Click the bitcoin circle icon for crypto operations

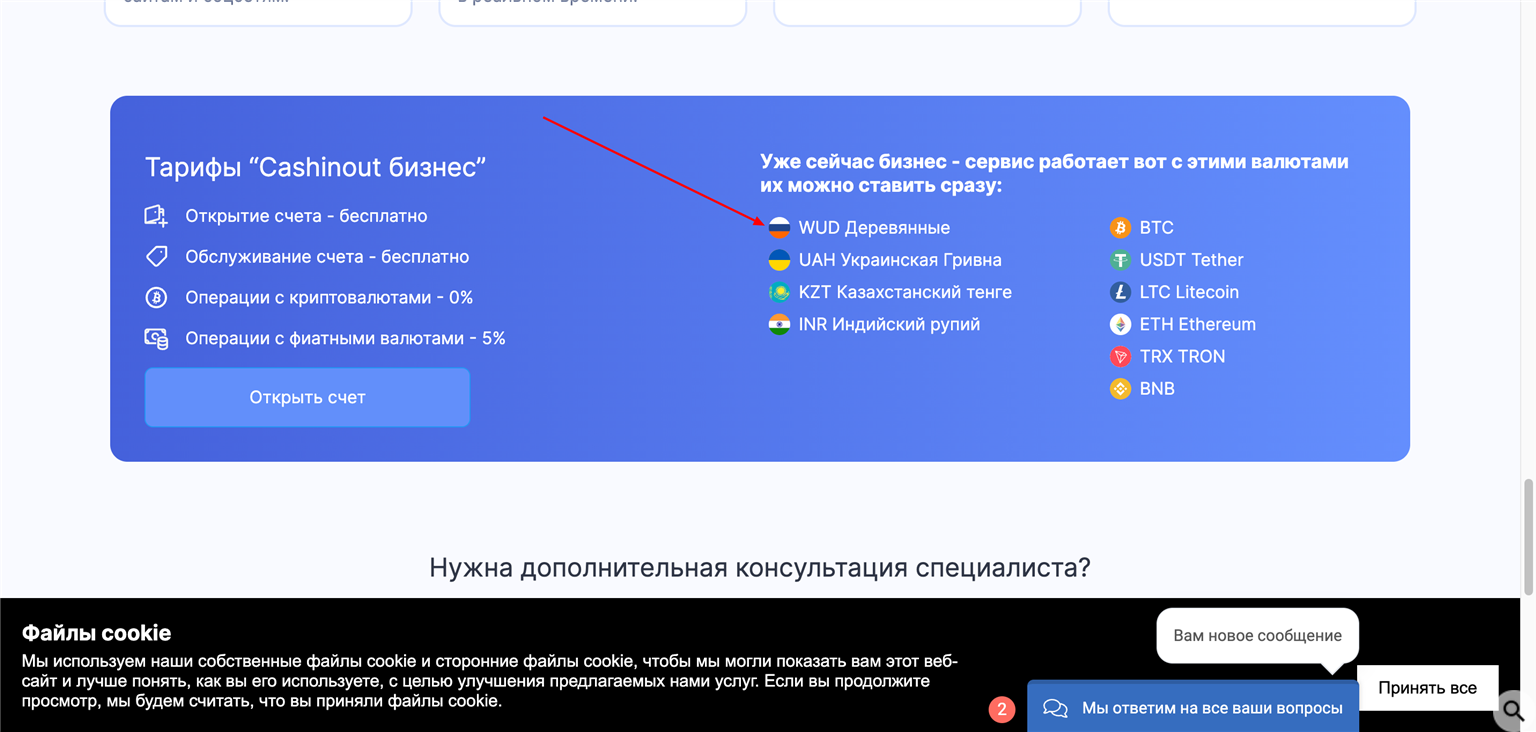156,297
